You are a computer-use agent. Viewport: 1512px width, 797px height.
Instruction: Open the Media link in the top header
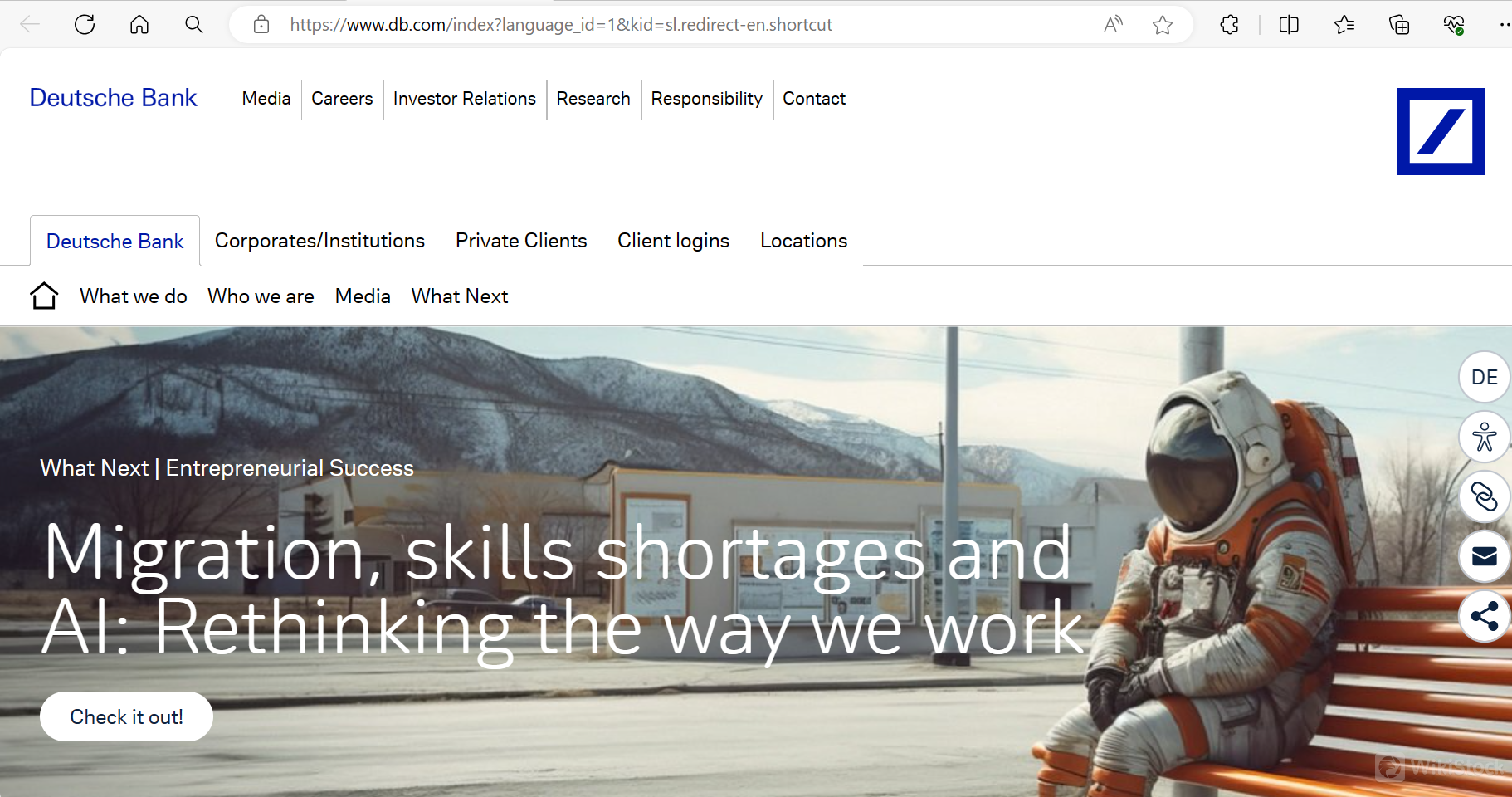[266, 99]
